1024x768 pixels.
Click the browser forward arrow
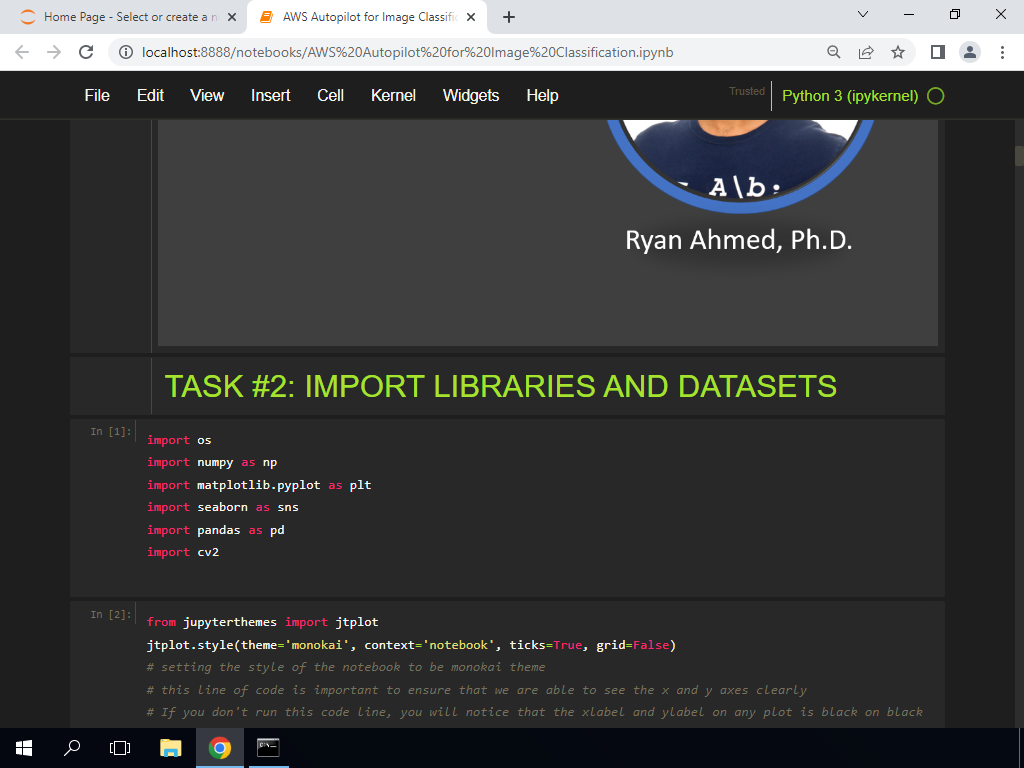(54, 52)
